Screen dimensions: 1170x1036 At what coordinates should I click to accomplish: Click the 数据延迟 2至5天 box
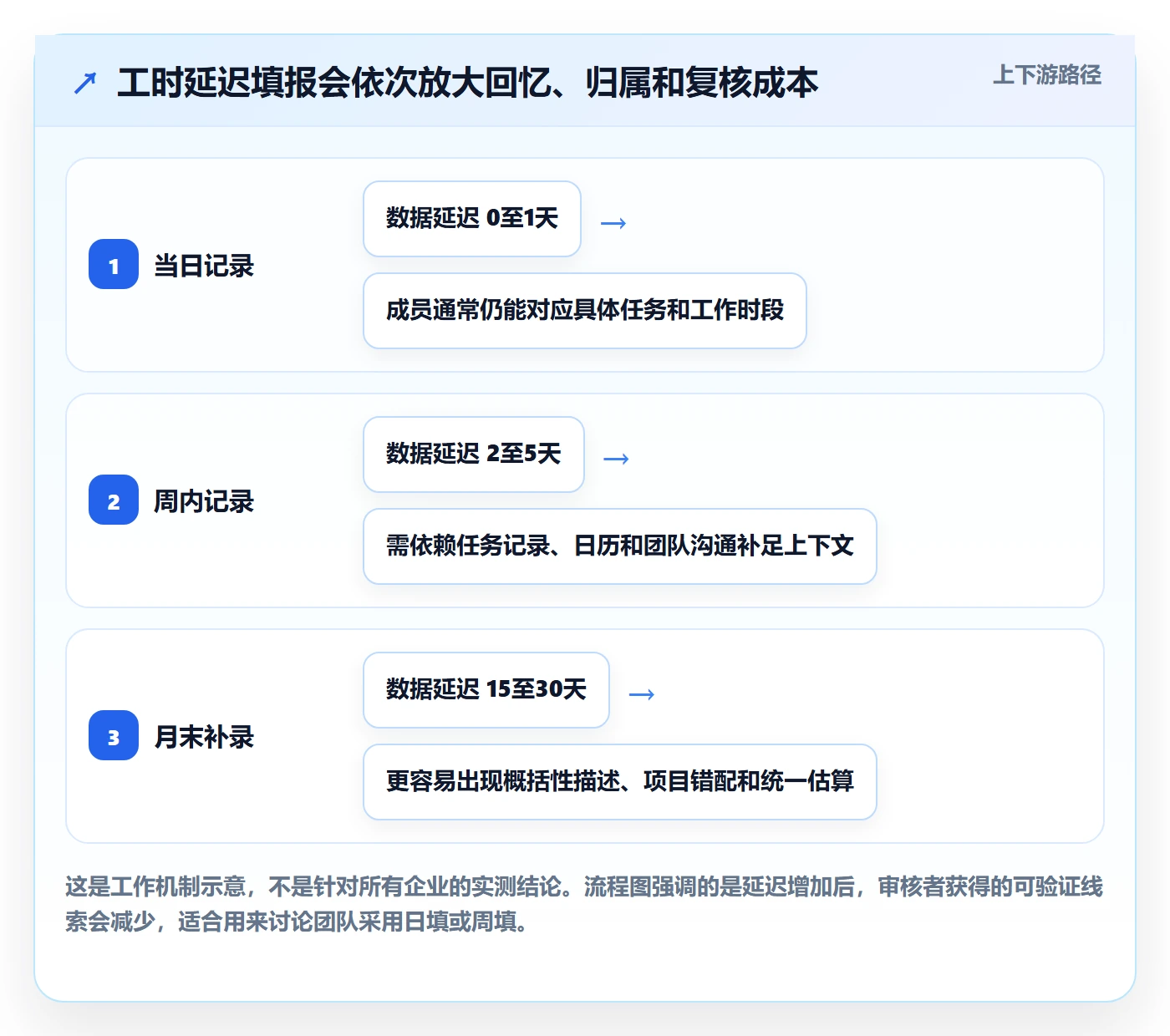point(474,455)
